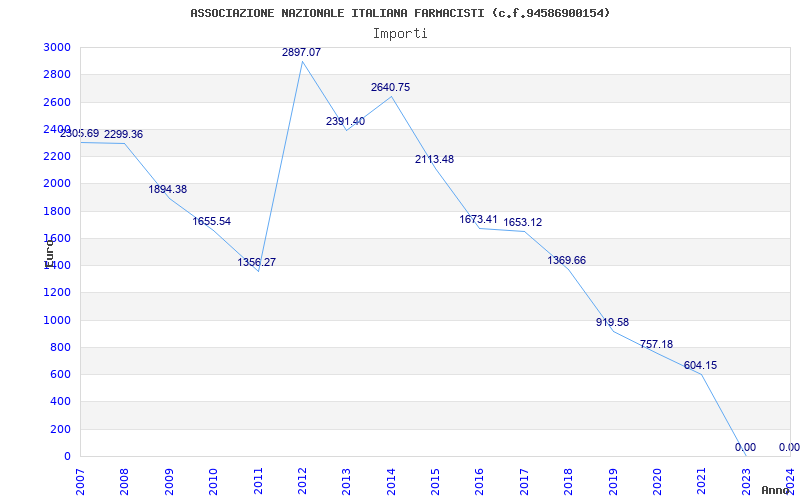Click the 2305.69 data label

coord(80,134)
